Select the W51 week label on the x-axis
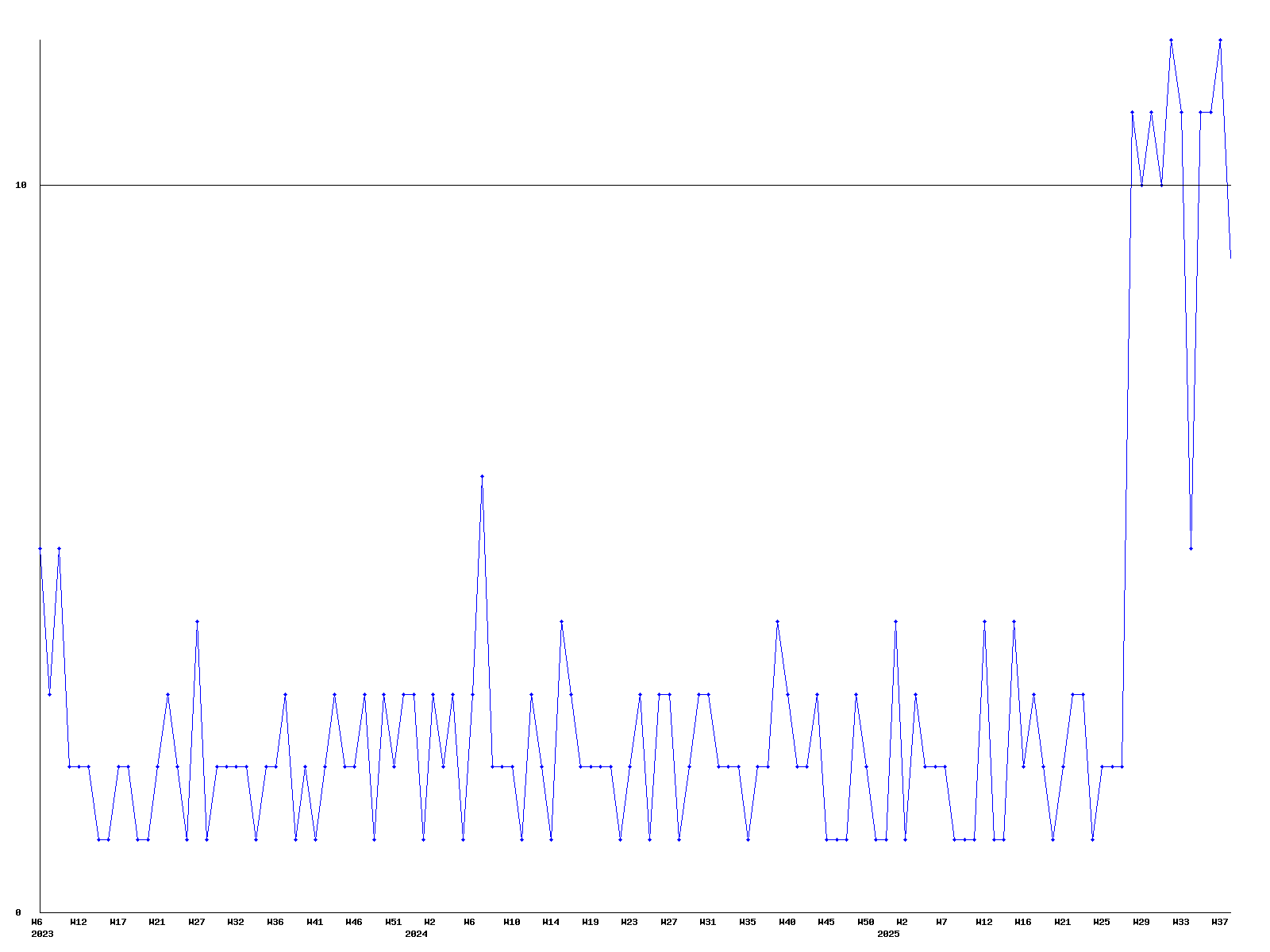1270x952 pixels. (394, 922)
